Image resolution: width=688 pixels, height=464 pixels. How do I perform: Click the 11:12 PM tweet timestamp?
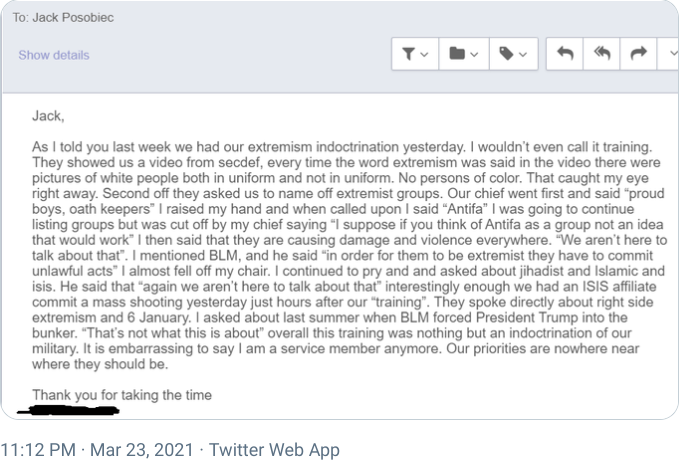click(37, 450)
